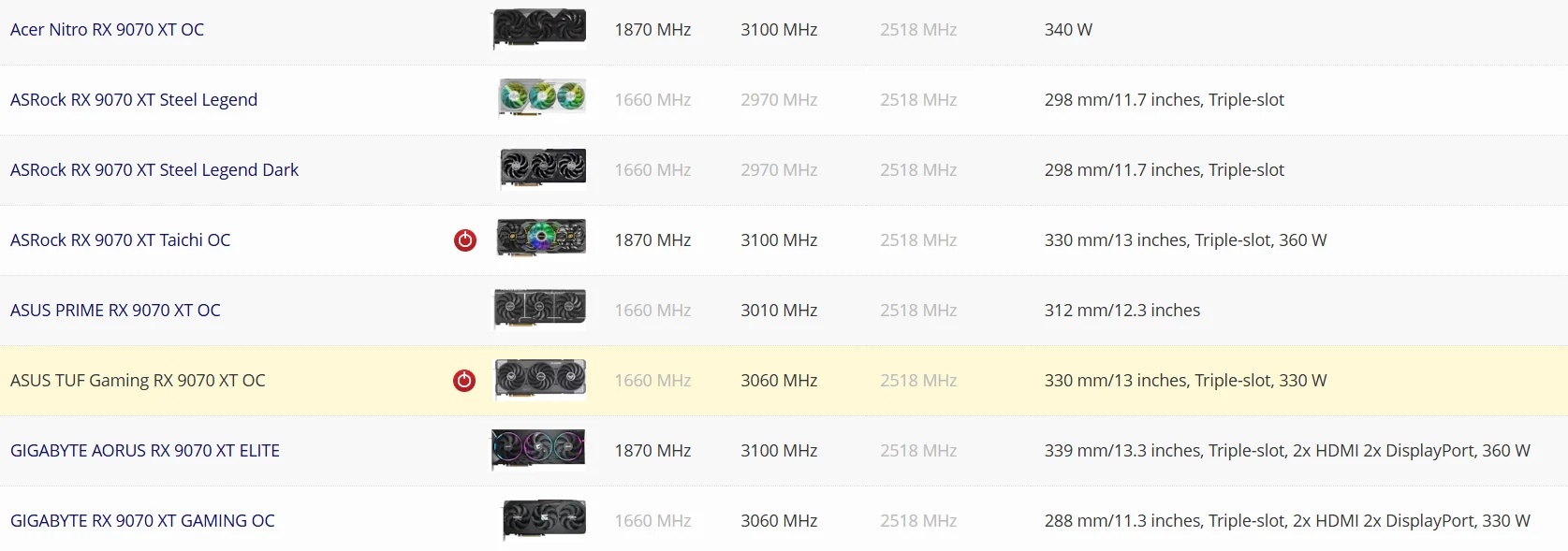
Task: Open the ASRock RX 9070 XT Taichi OC link
Action: pyautogui.click(x=120, y=240)
